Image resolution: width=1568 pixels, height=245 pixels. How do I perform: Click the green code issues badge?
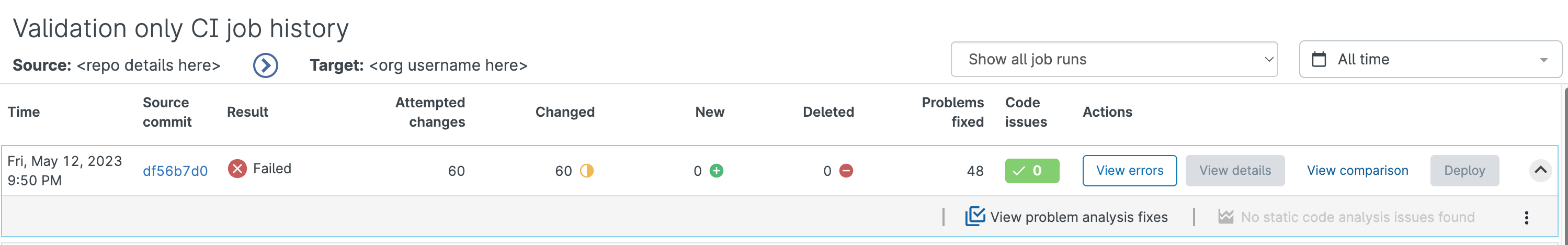(1032, 171)
